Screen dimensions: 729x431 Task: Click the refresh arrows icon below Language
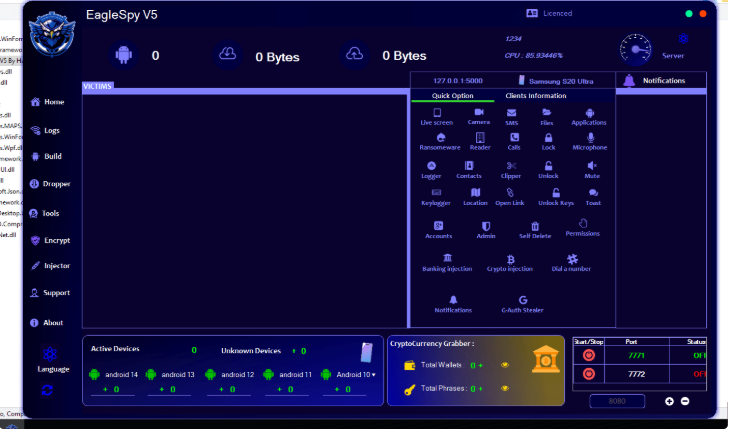tap(47, 390)
